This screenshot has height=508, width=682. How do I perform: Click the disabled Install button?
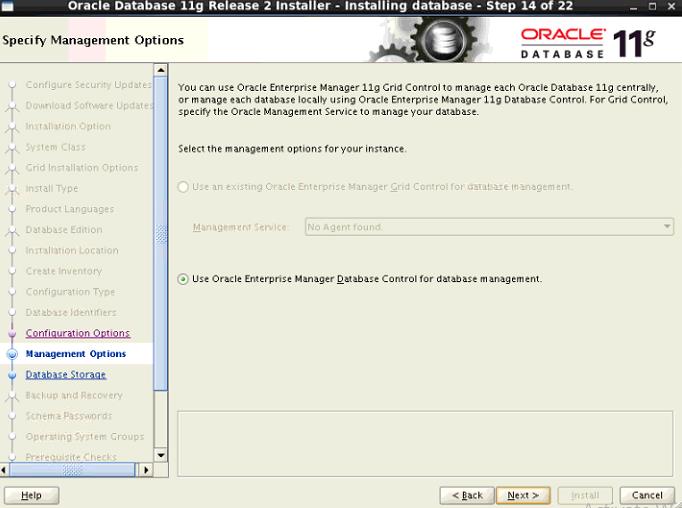point(585,495)
